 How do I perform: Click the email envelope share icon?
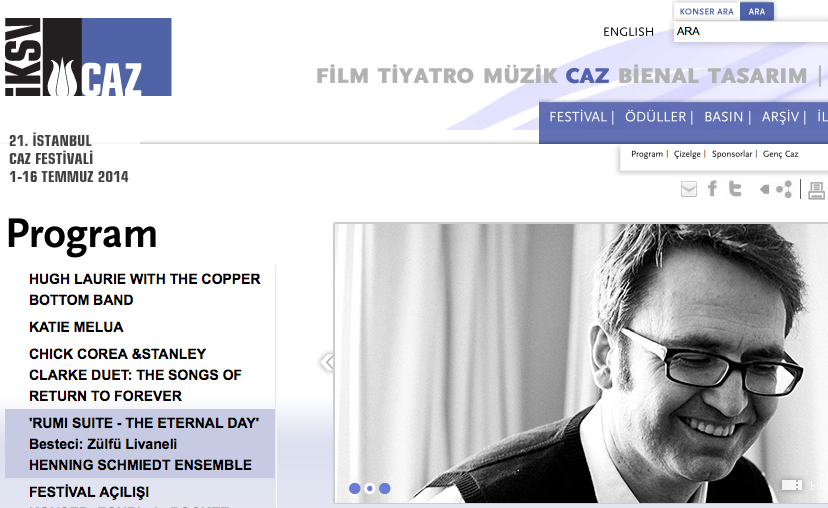click(689, 189)
